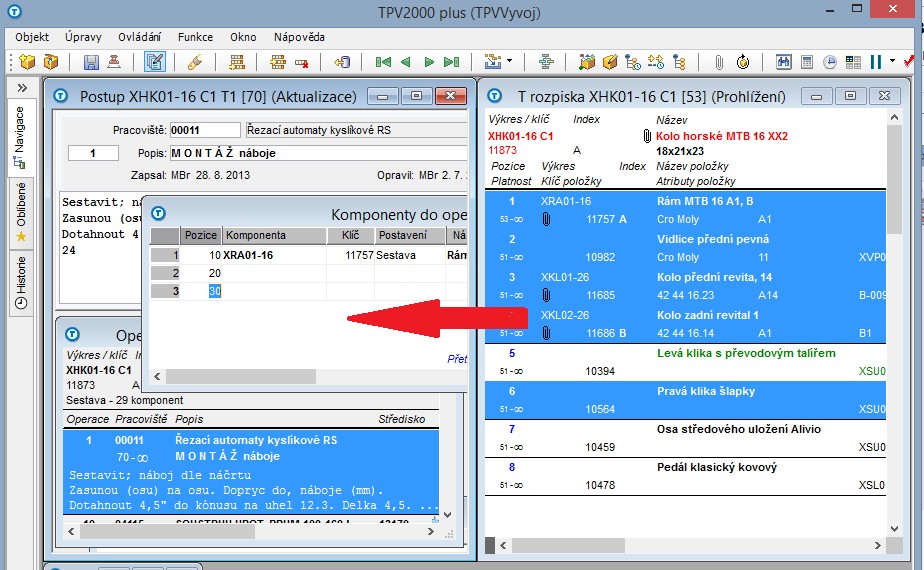Open the Nápověda menu

click(299, 37)
